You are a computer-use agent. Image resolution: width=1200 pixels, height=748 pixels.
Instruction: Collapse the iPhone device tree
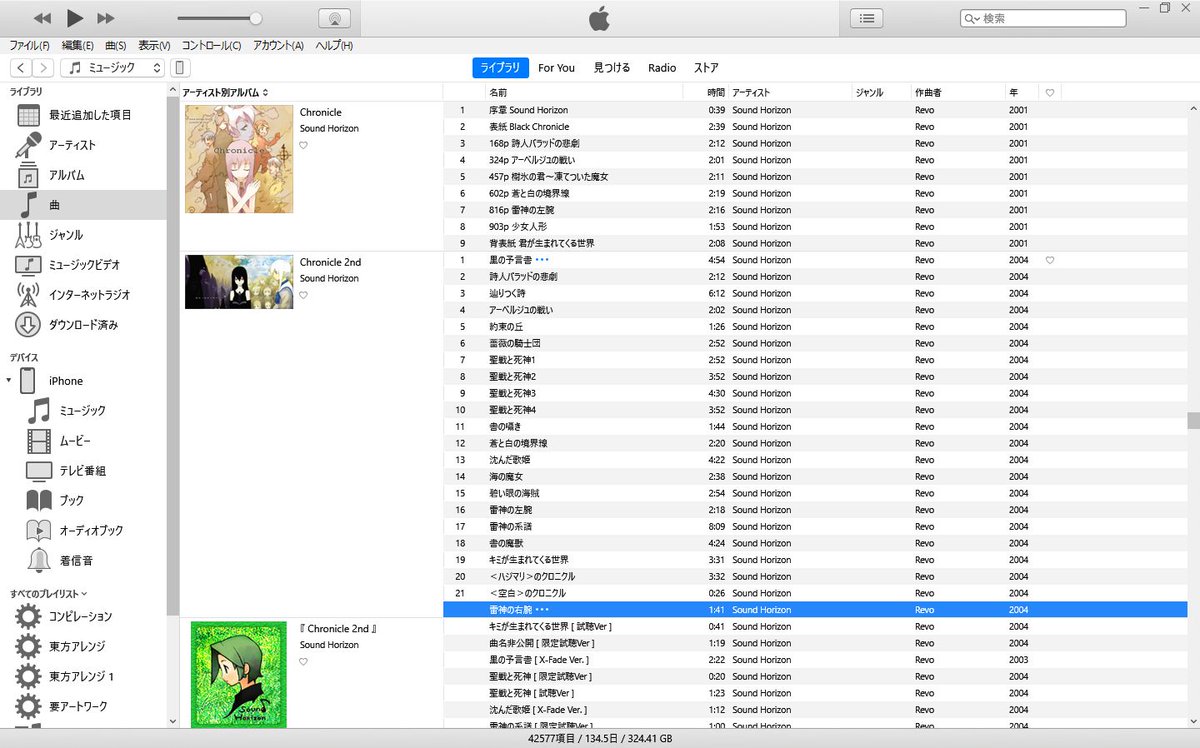coord(10,381)
